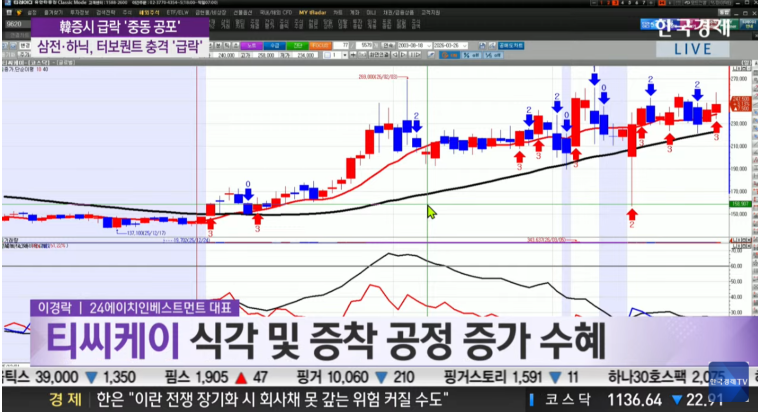Click the 137,100 low price label
Screen dimensions: 758x412
(145, 232)
